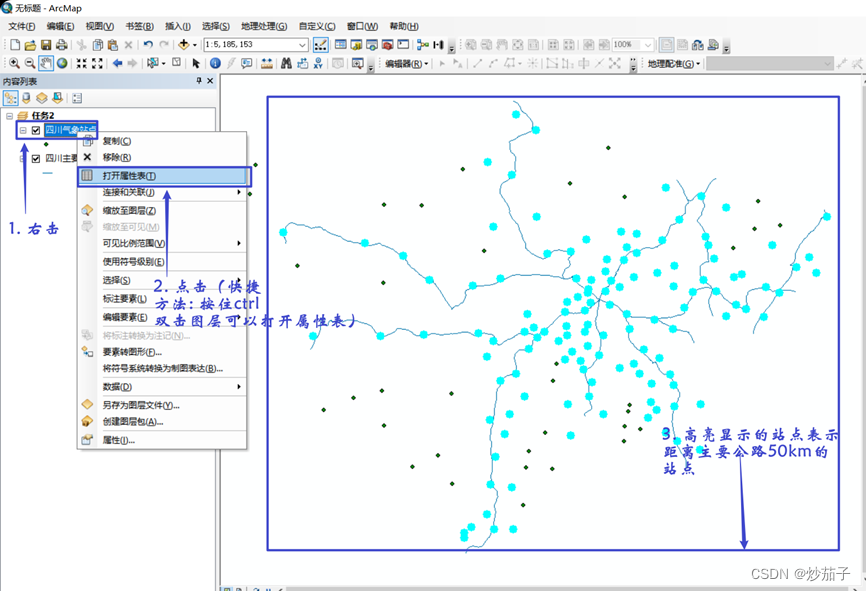866x591 pixels.
Task: Expand the 可见比例范围(V) submenu
Action: tap(162, 244)
